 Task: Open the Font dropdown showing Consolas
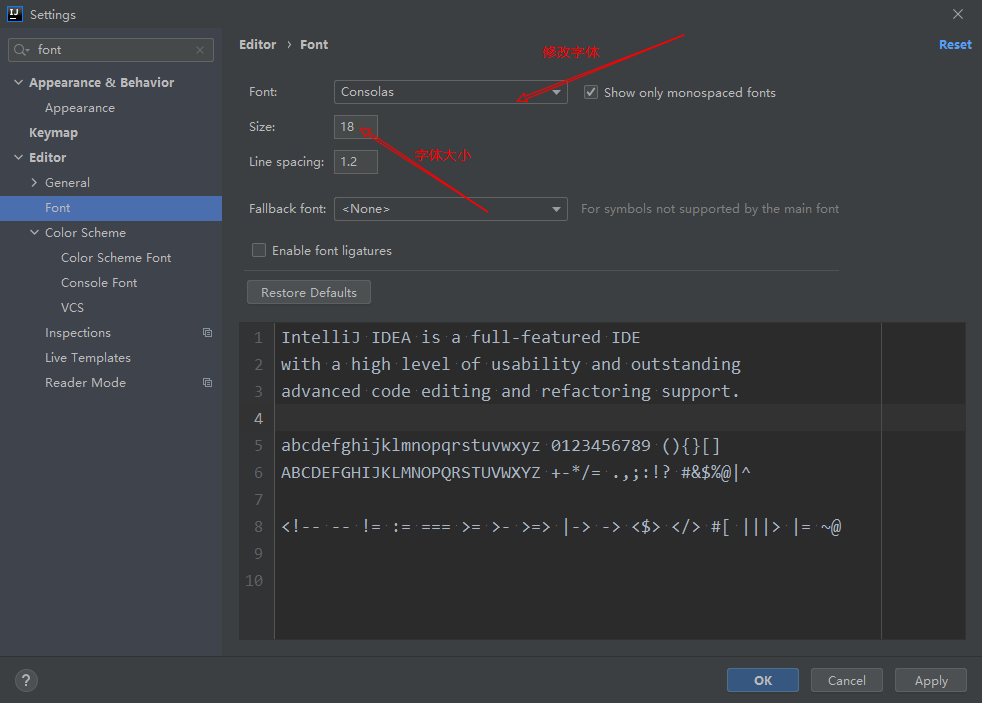point(450,92)
